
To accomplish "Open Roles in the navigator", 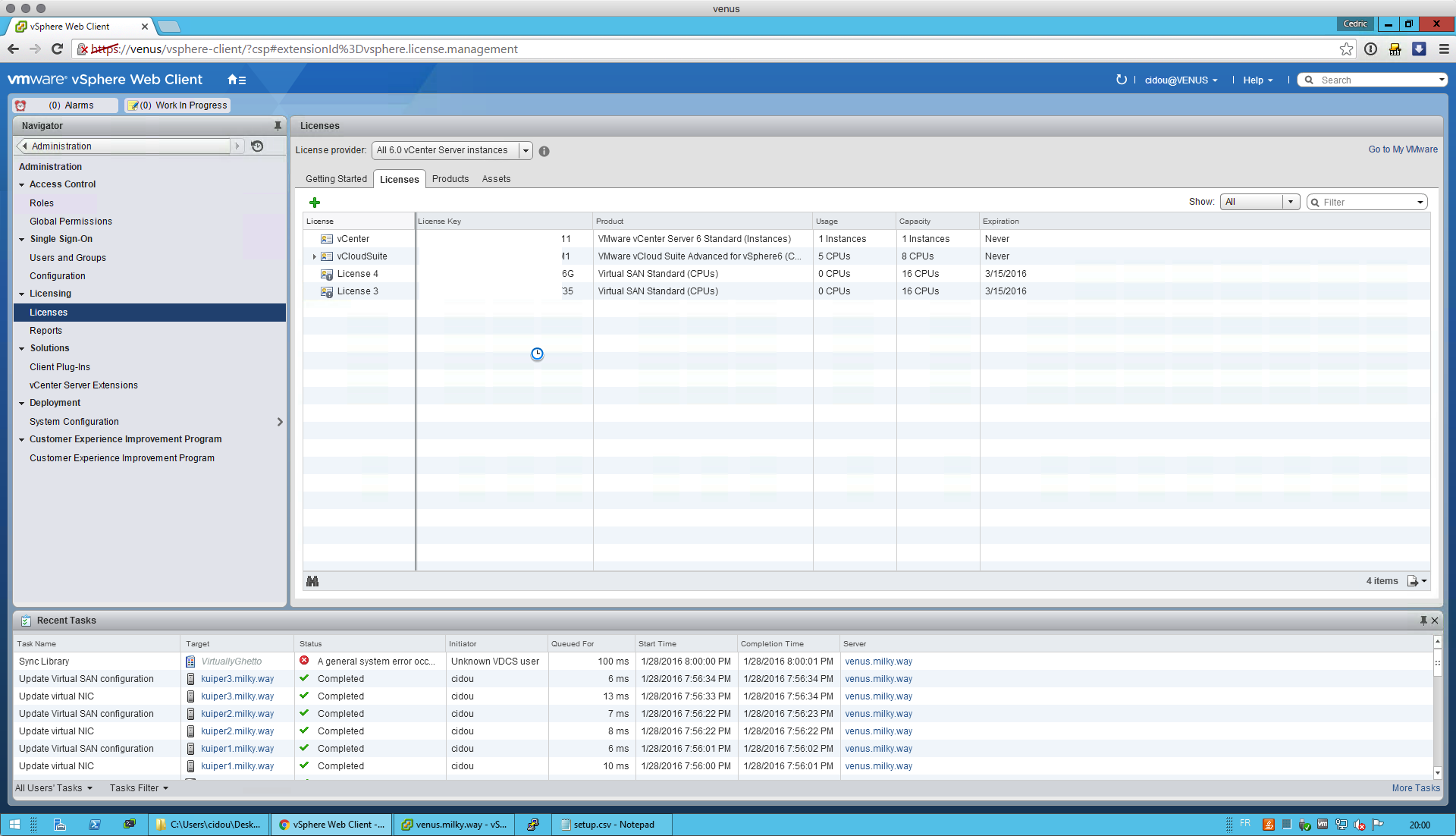I will coord(42,203).
